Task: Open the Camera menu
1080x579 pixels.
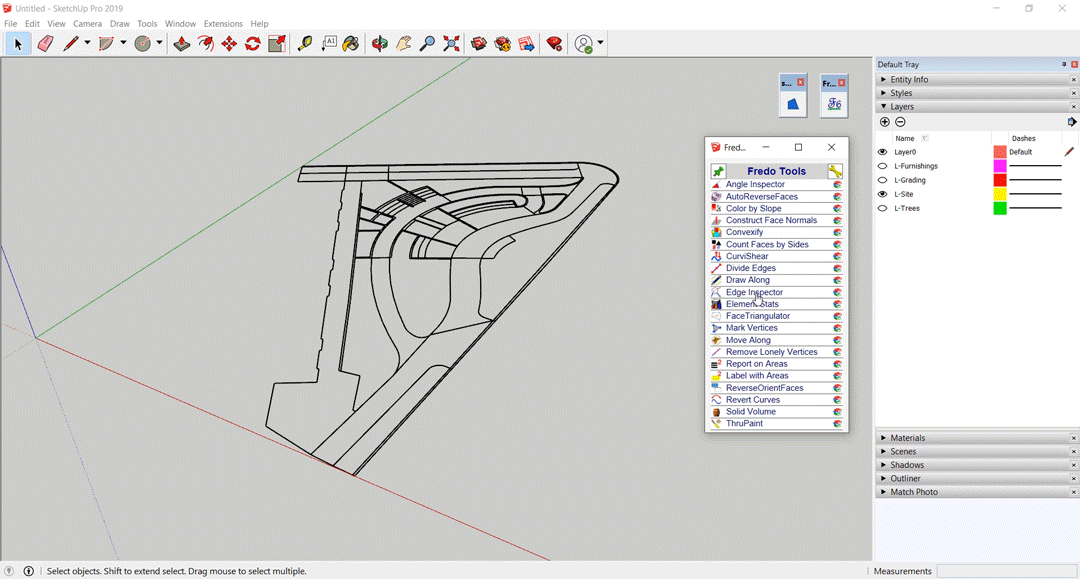Action: [87, 24]
